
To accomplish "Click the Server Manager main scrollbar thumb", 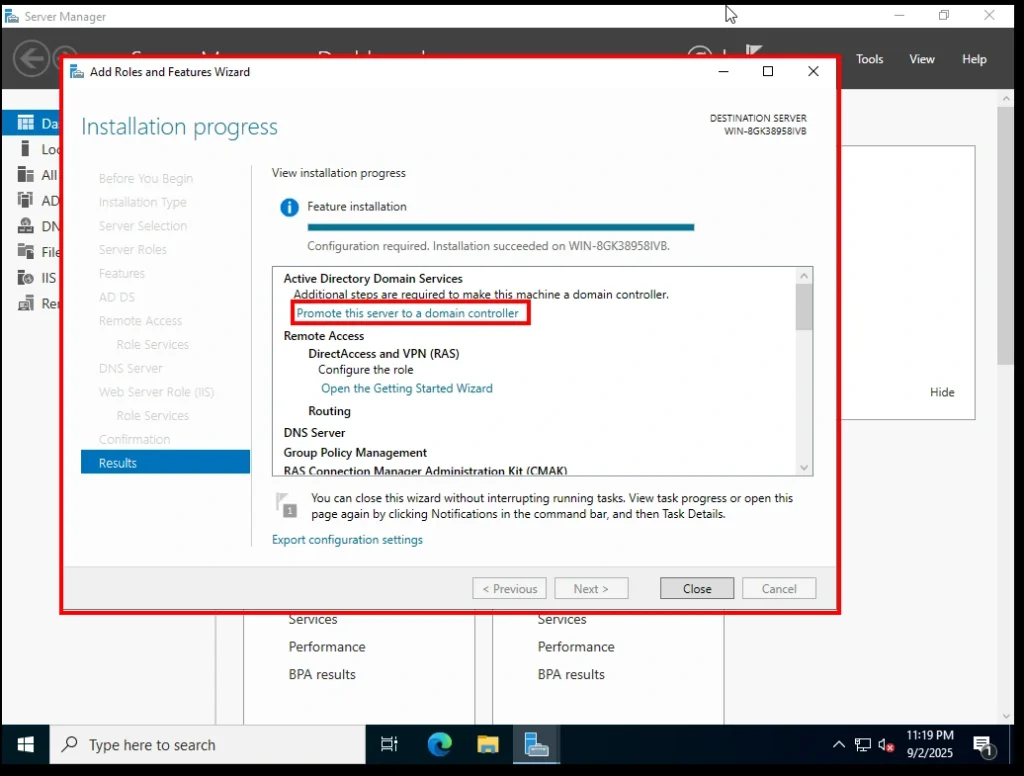I will (1005, 236).
